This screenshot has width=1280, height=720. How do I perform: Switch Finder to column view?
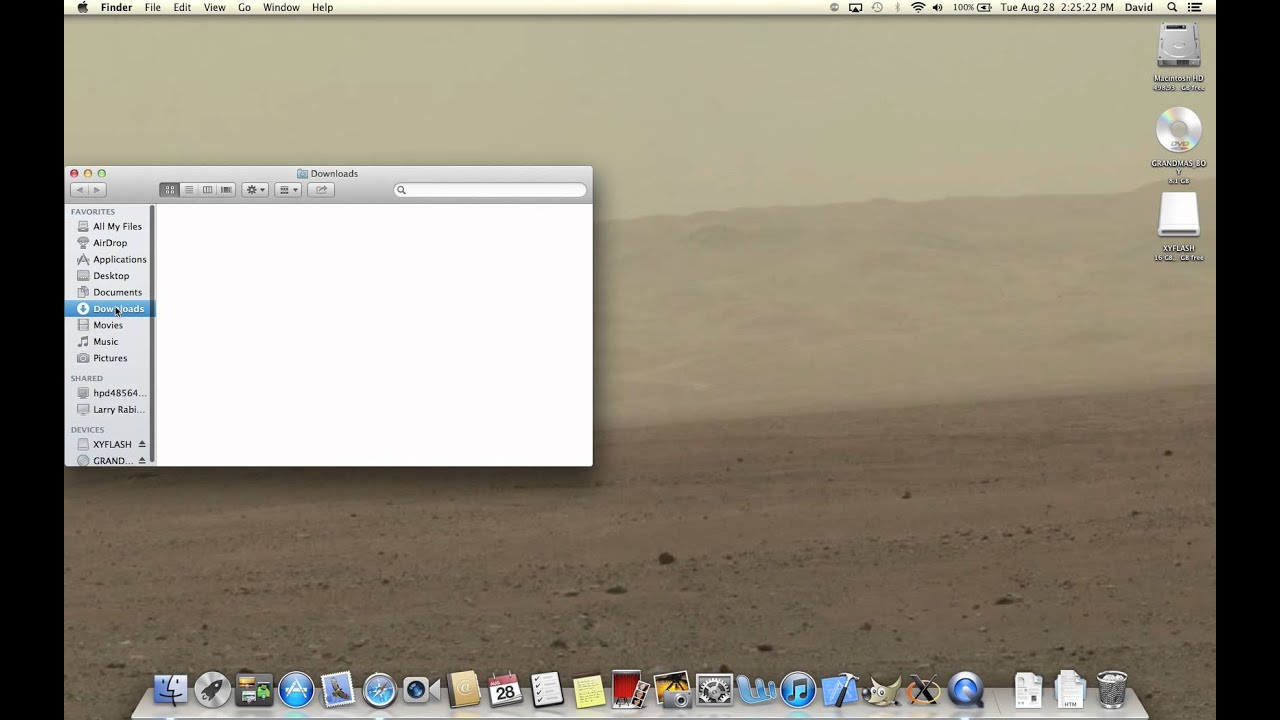click(207, 189)
